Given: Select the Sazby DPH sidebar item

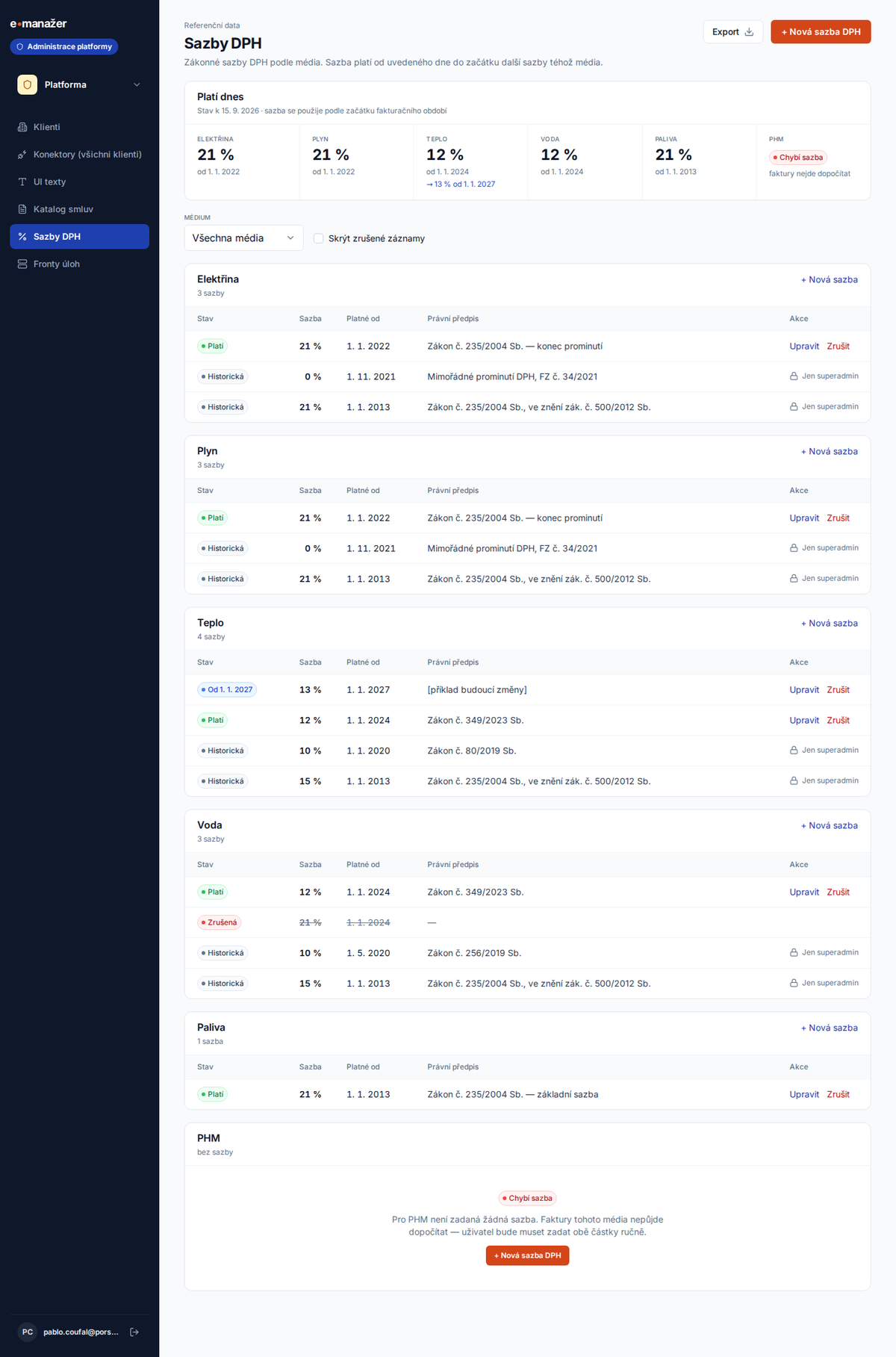Looking at the screenshot, I should pyautogui.click(x=79, y=237).
